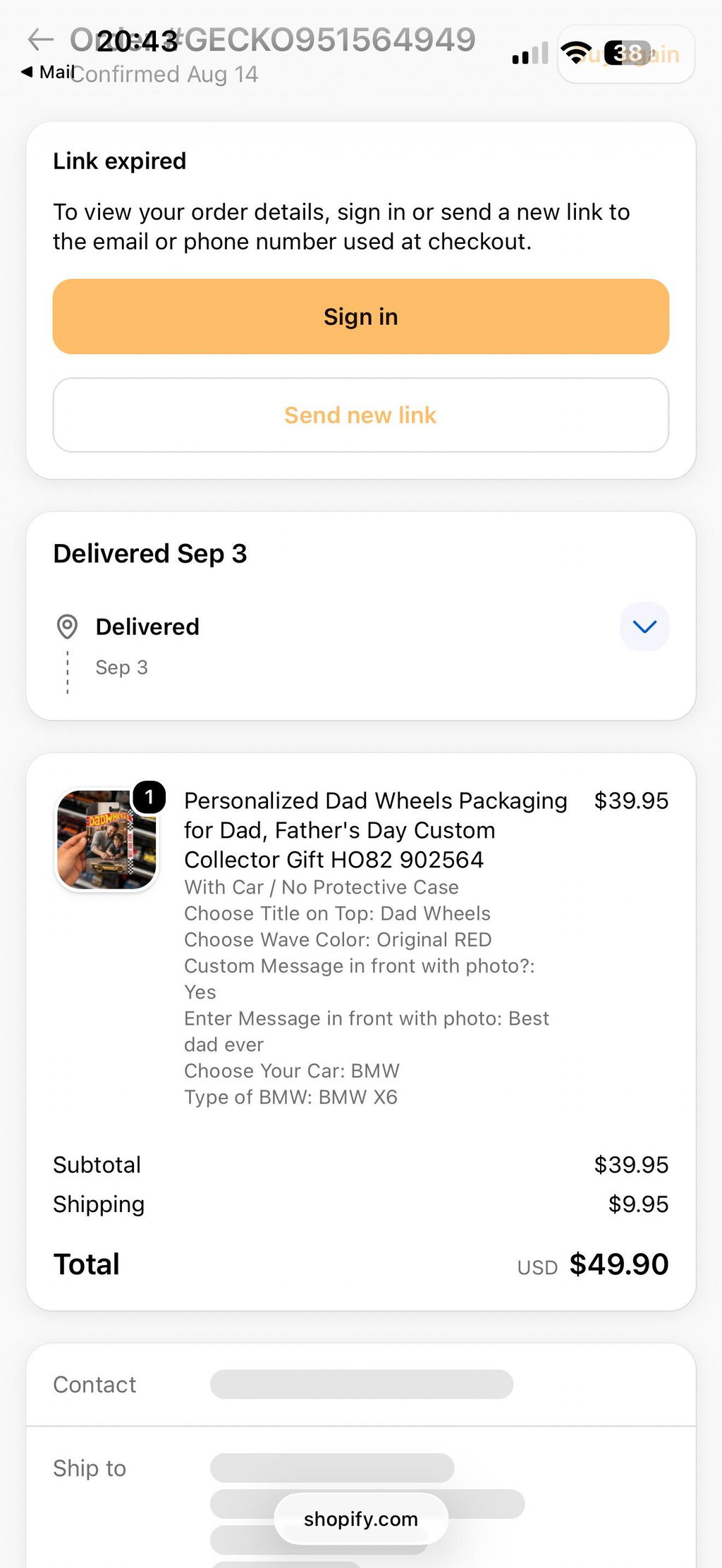This screenshot has width=722, height=1568.
Task: Open the Dad Wheels product thumbnail
Action: 106,839
